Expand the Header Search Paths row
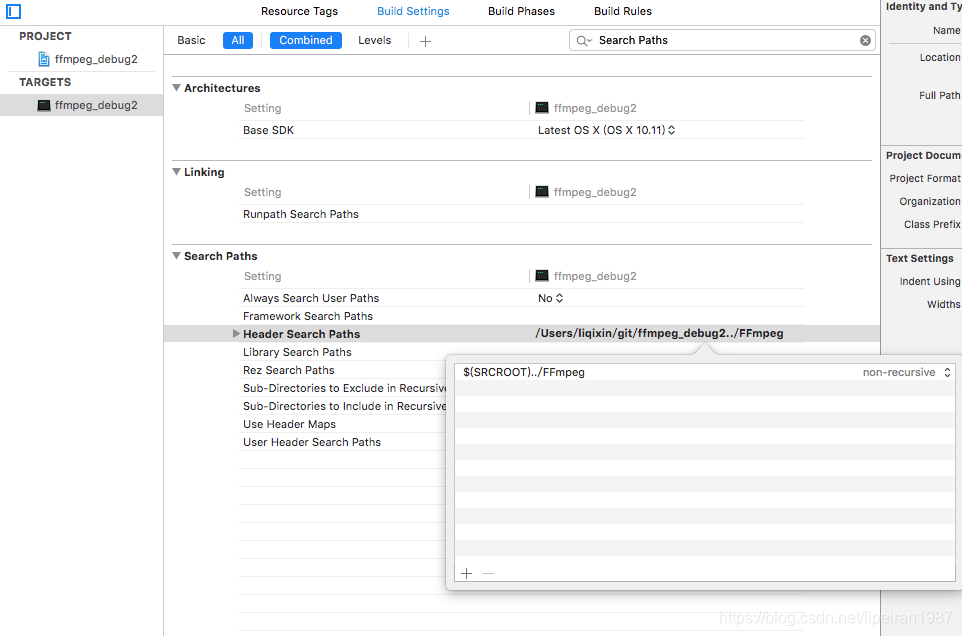The height and width of the screenshot is (636, 962). tap(236, 334)
